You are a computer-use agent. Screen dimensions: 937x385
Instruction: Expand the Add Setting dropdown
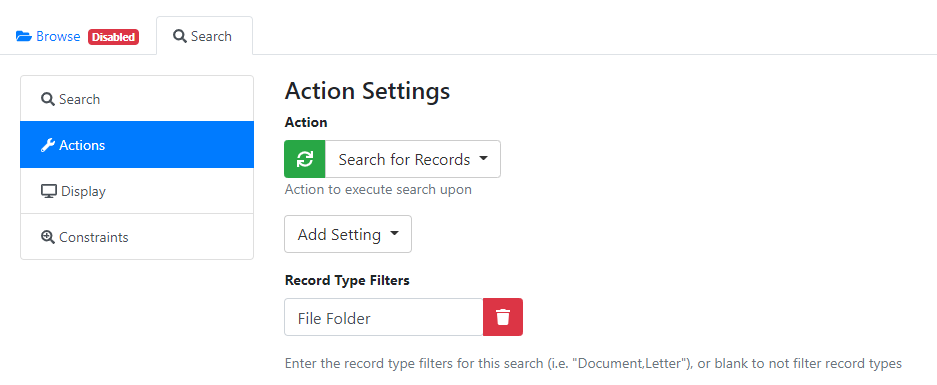[x=348, y=234]
